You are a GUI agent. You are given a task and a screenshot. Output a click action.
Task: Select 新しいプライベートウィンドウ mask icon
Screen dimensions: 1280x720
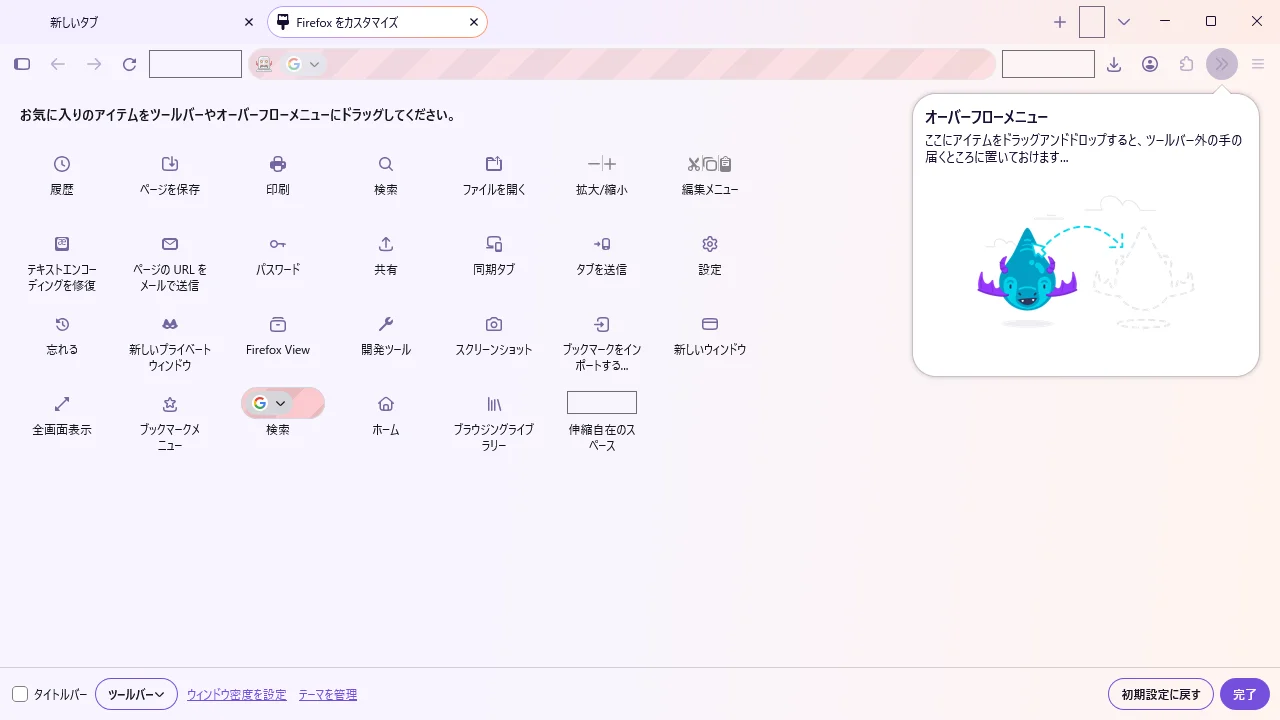tap(170, 324)
